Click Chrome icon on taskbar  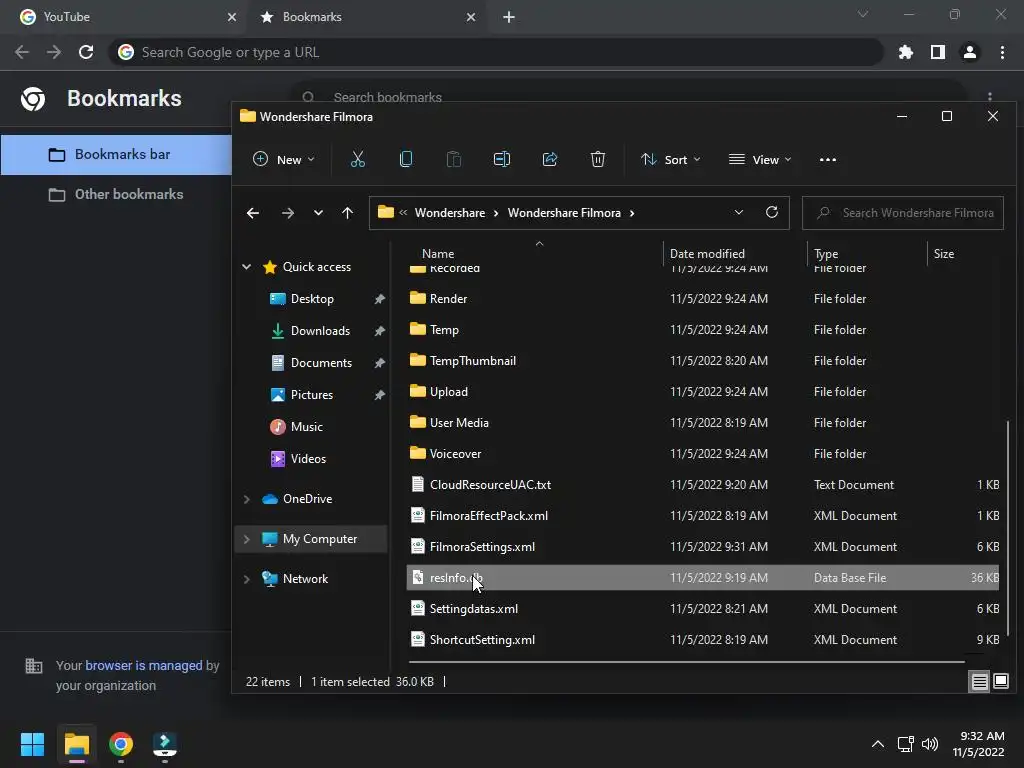click(x=121, y=744)
